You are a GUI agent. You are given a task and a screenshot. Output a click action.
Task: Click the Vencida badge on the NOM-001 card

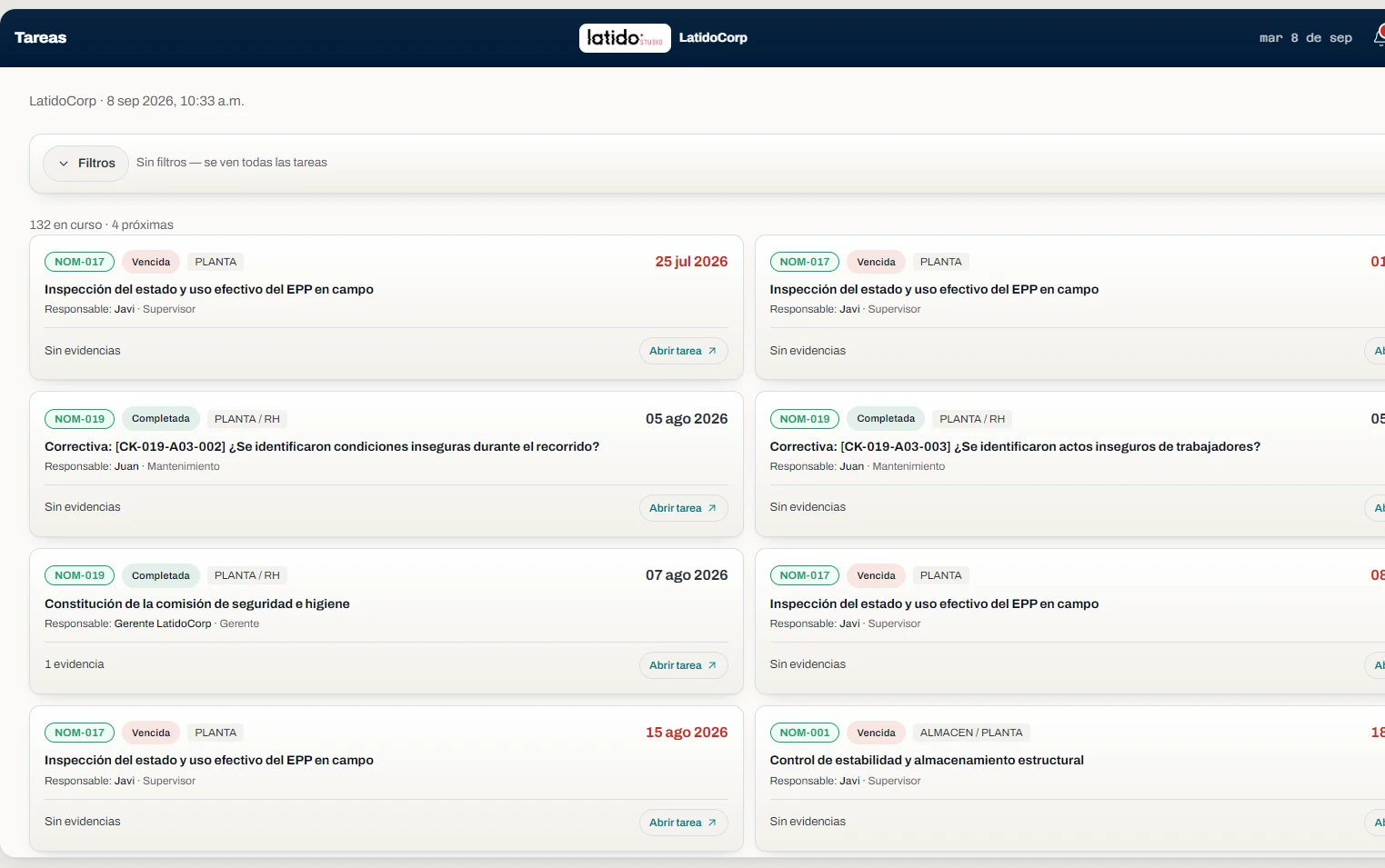[877, 733]
